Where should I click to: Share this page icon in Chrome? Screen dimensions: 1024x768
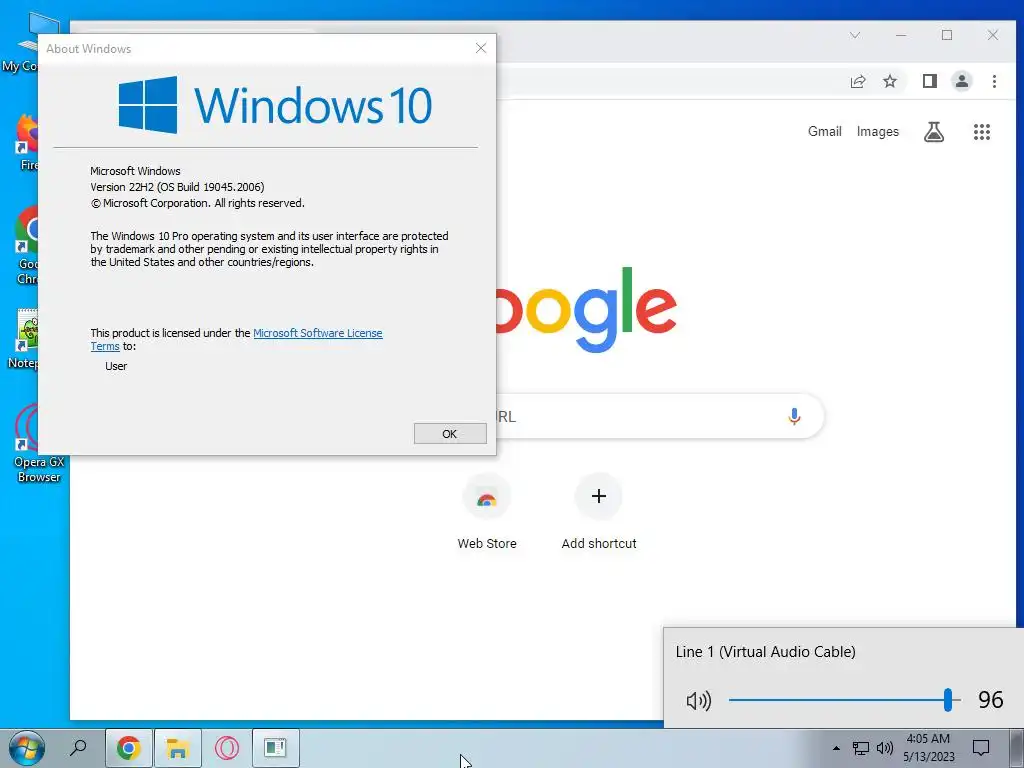coord(857,81)
